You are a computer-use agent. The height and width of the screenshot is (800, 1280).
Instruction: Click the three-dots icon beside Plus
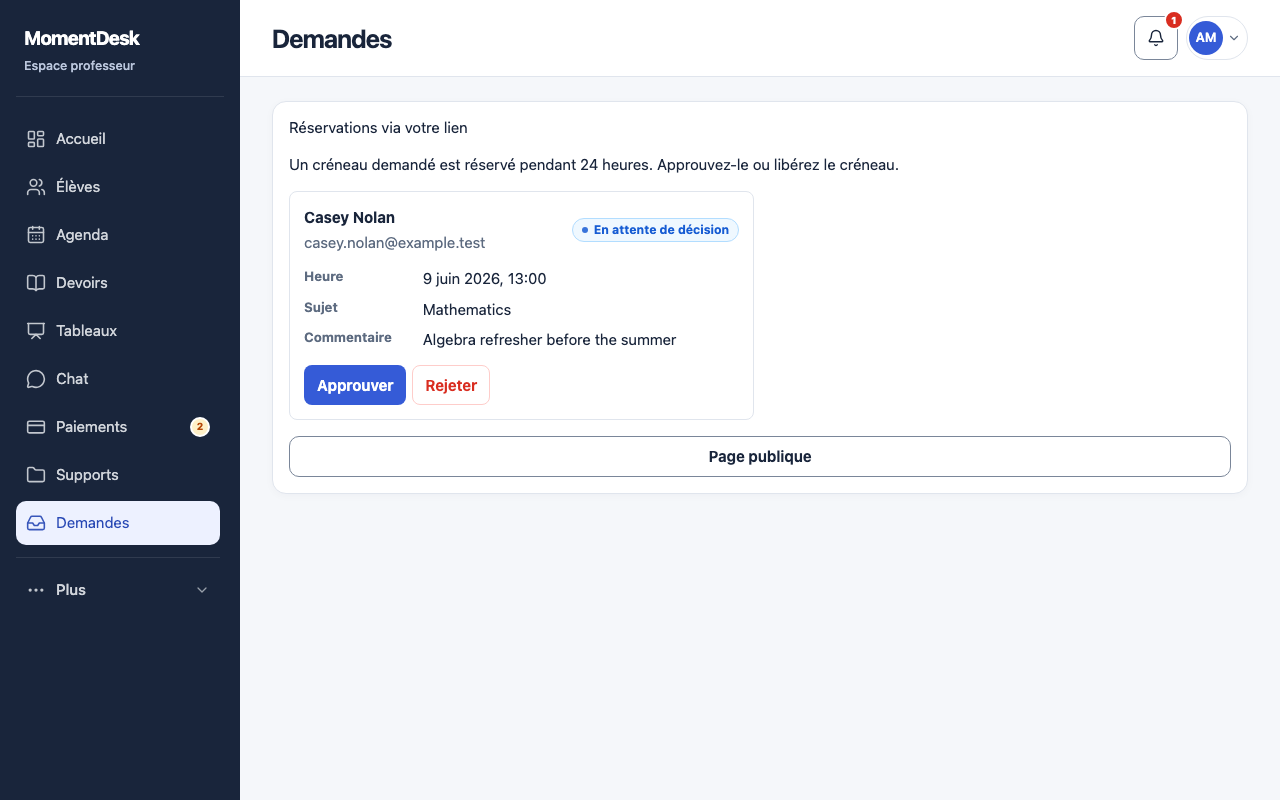pos(36,590)
